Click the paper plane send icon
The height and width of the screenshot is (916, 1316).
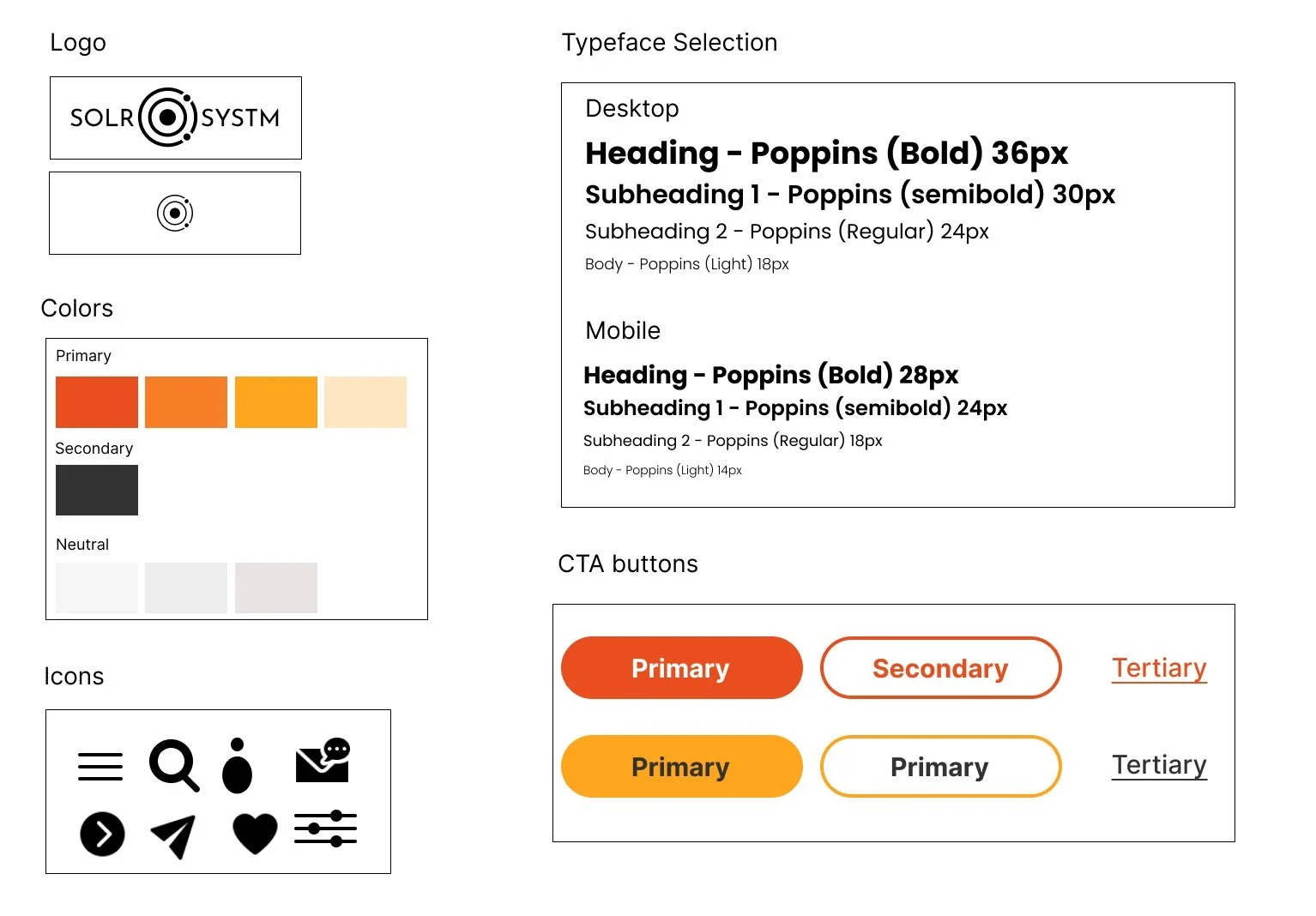(173, 835)
